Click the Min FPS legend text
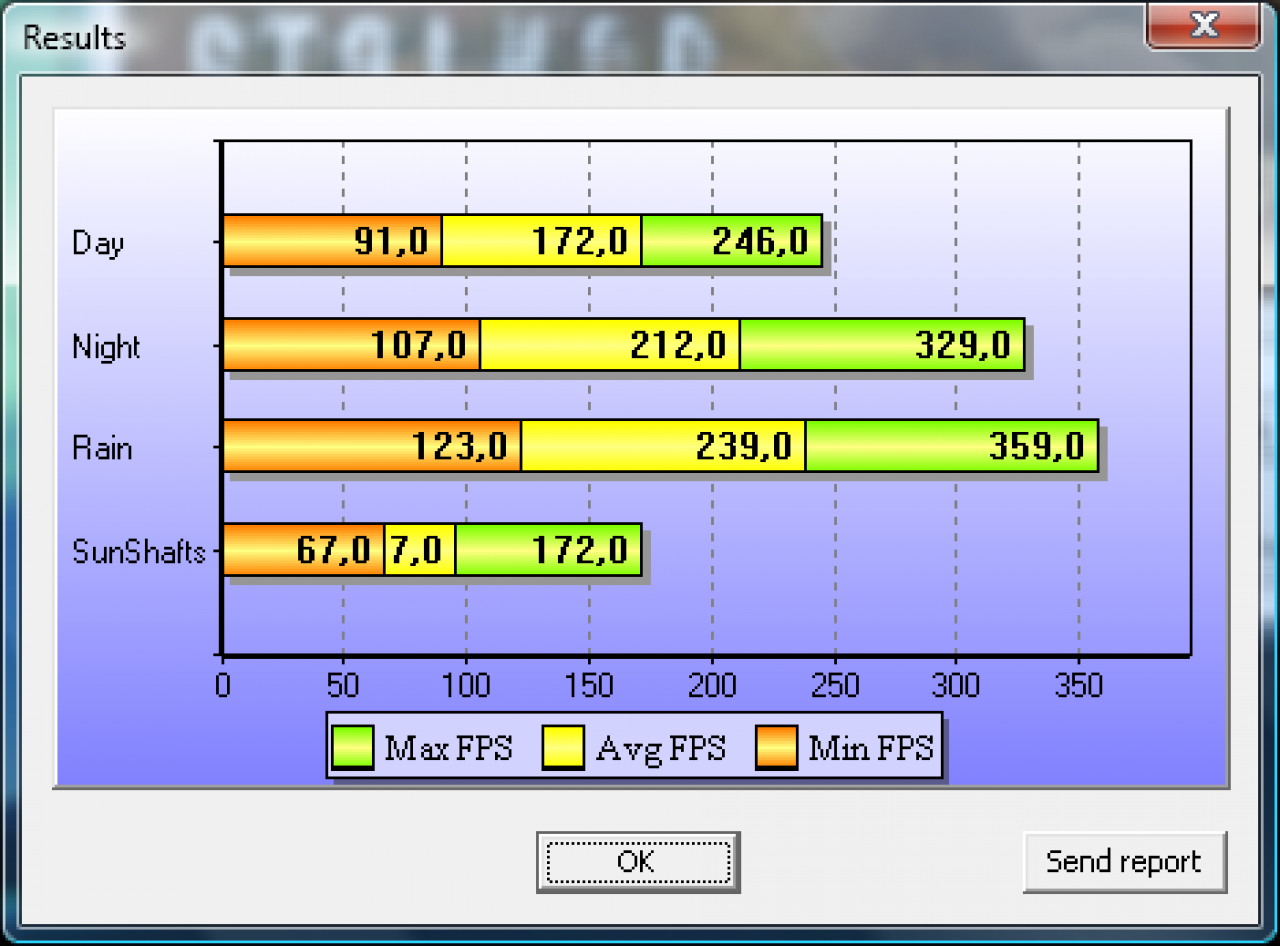This screenshot has height=946, width=1280. click(871, 748)
